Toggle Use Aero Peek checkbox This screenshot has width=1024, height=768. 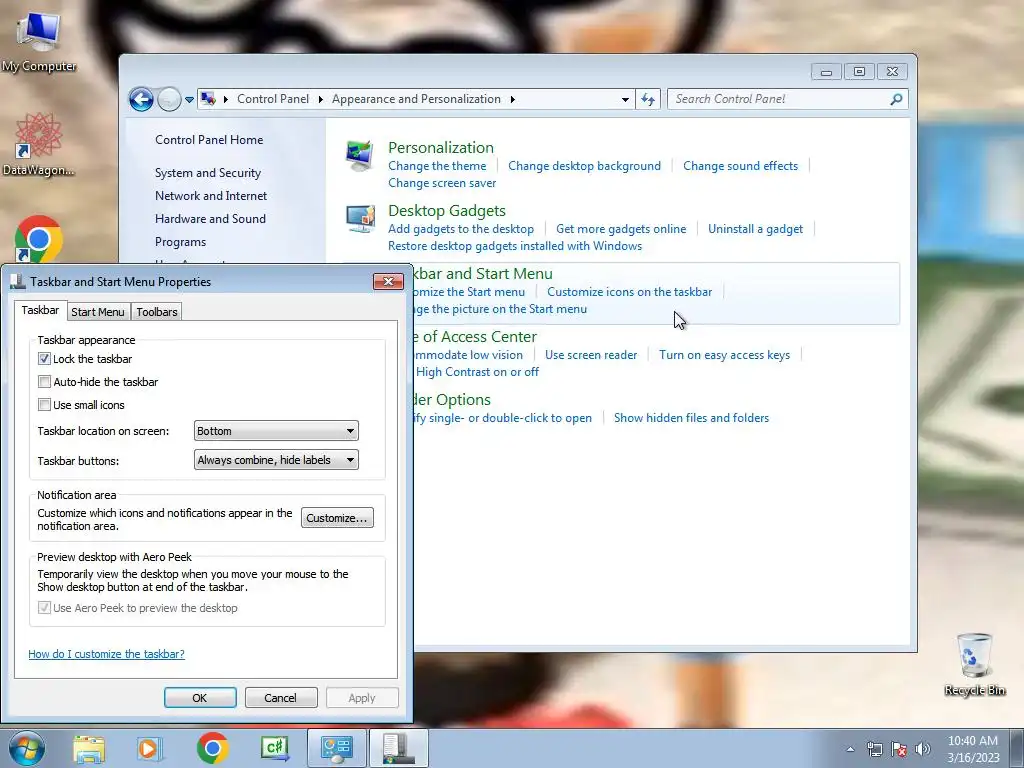click(x=44, y=608)
